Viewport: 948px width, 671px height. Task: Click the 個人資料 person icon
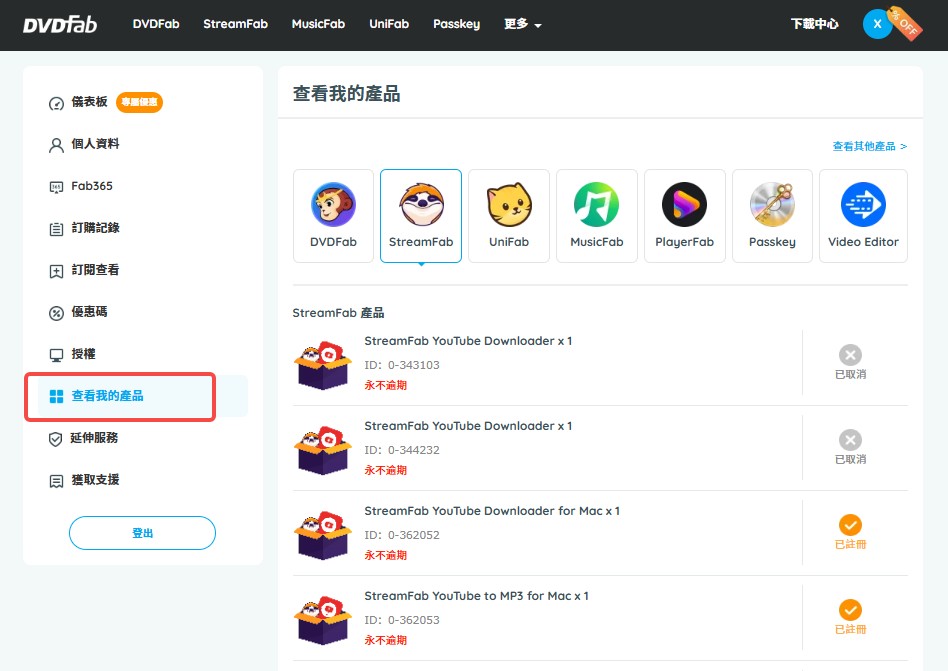click(56, 145)
